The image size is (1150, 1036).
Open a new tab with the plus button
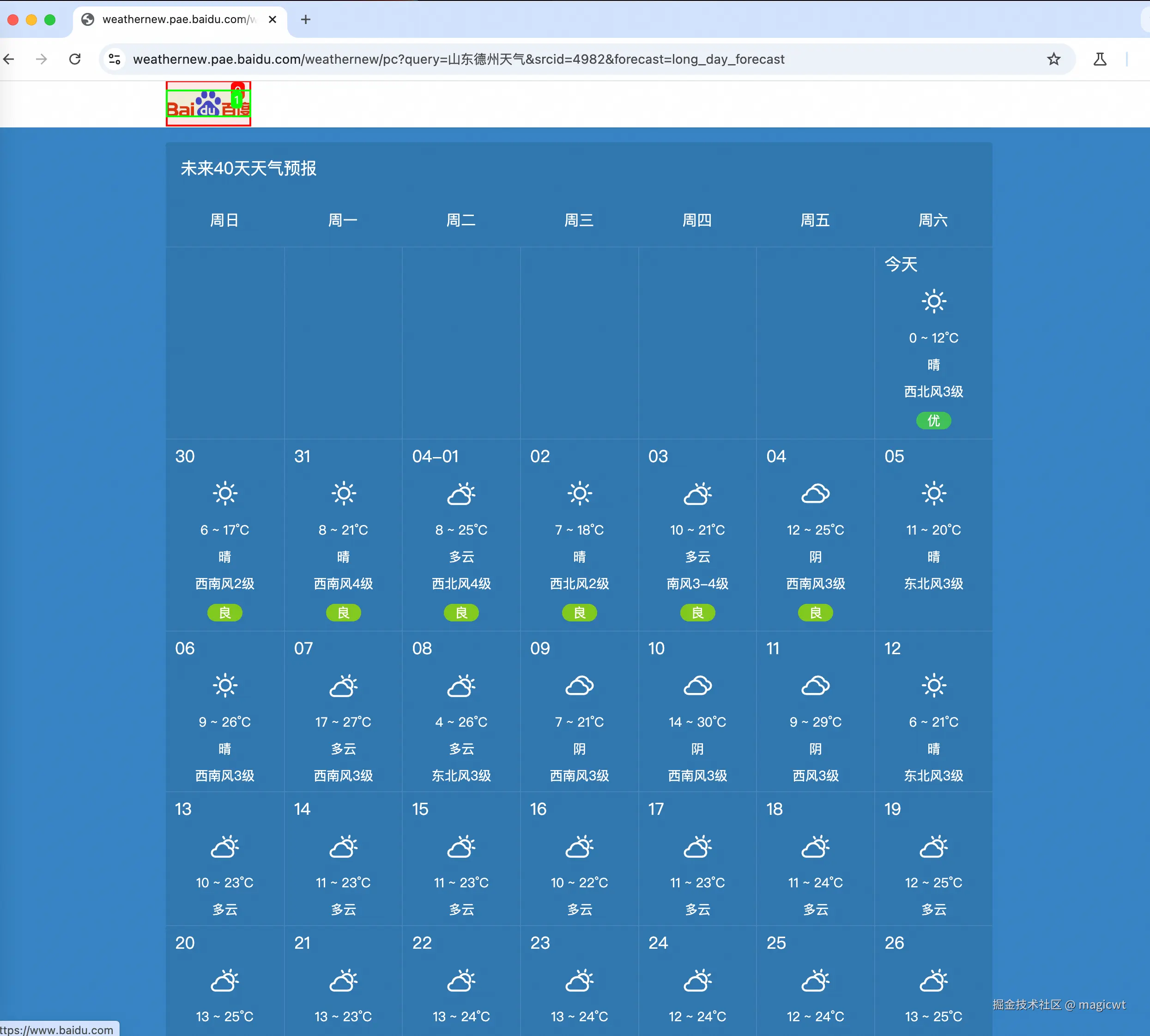[x=305, y=19]
